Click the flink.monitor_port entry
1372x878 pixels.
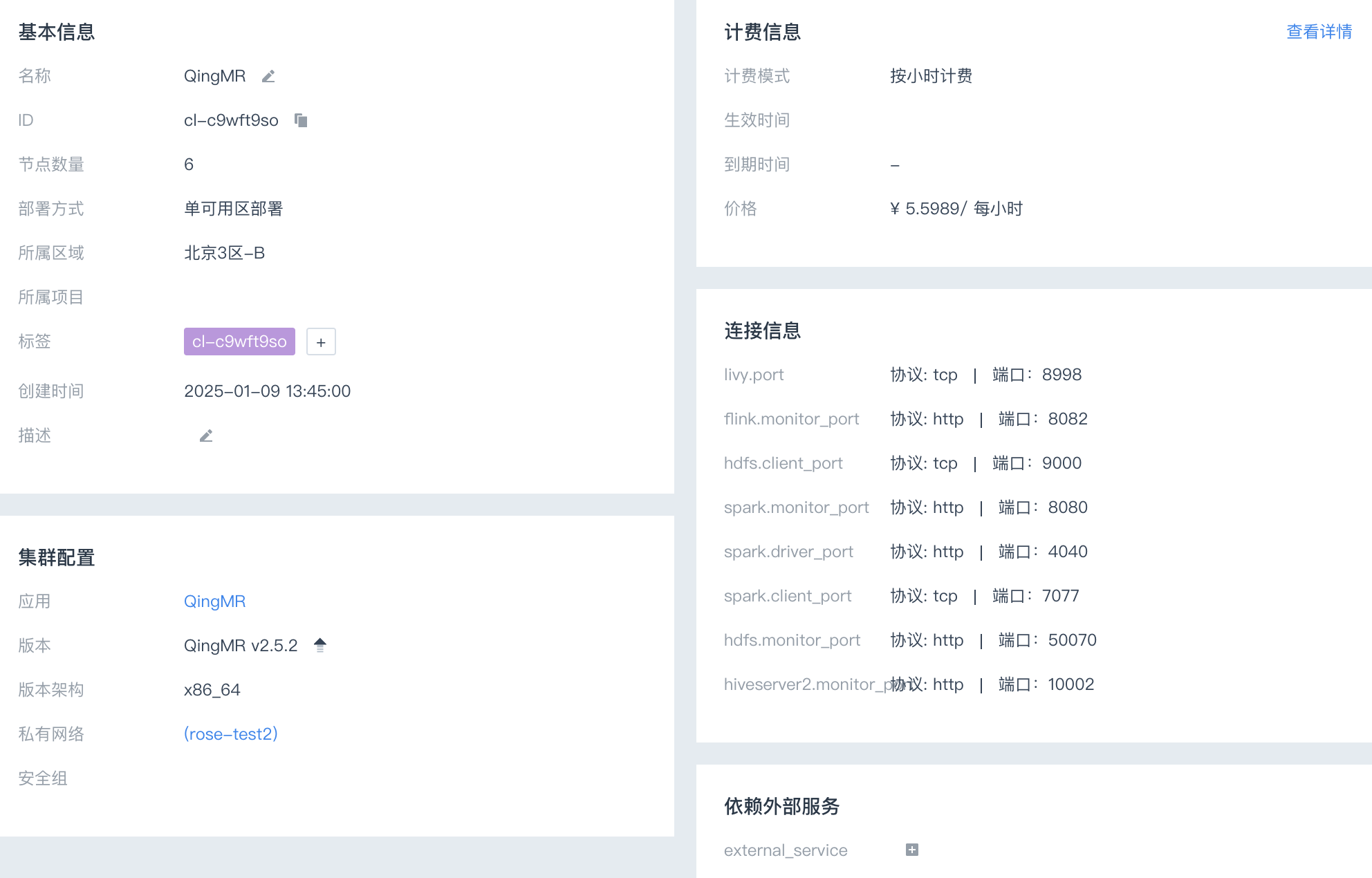[791, 419]
